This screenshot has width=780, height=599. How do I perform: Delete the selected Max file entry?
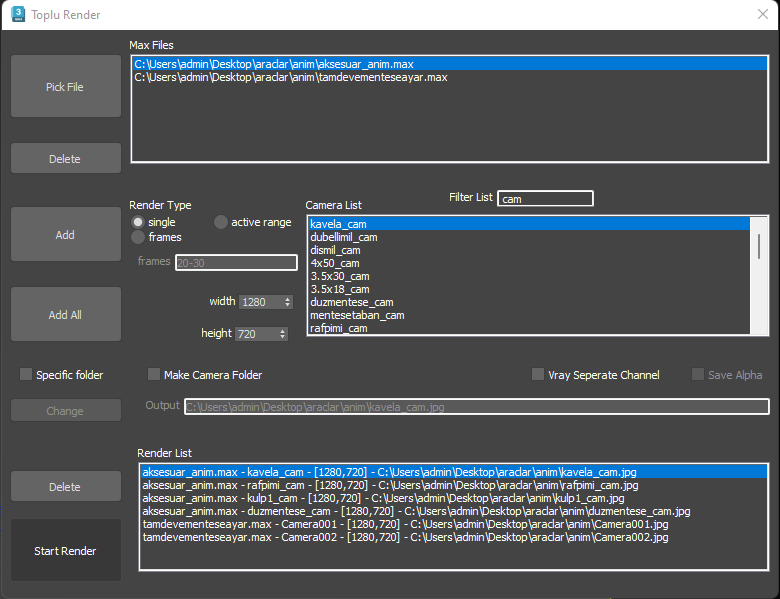[65, 159]
